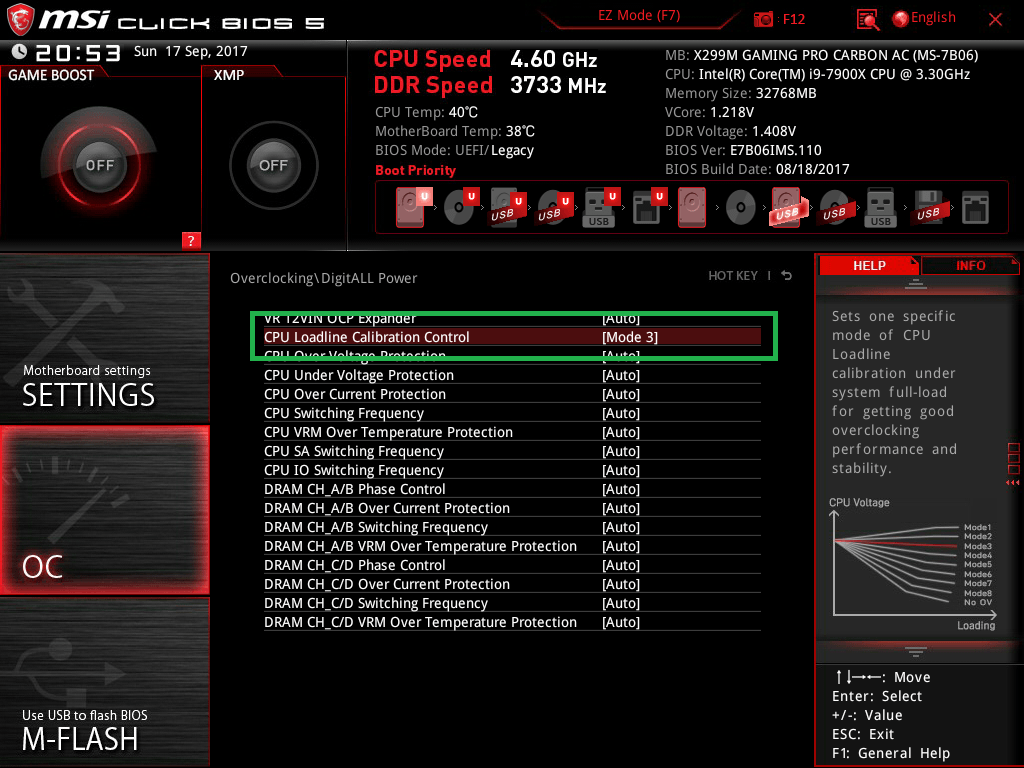Select the legacy USB key boot icon
The width and height of the screenshot is (1024, 768).
pyautogui.click(x=880, y=207)
